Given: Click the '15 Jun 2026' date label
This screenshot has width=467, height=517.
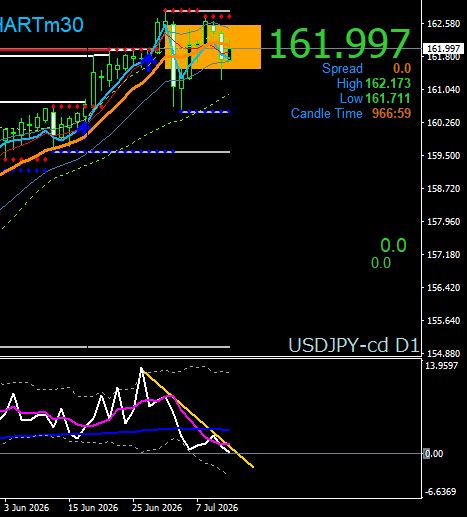Looking at the screenshot, I should pyautogui.click(x=93, y=508).
